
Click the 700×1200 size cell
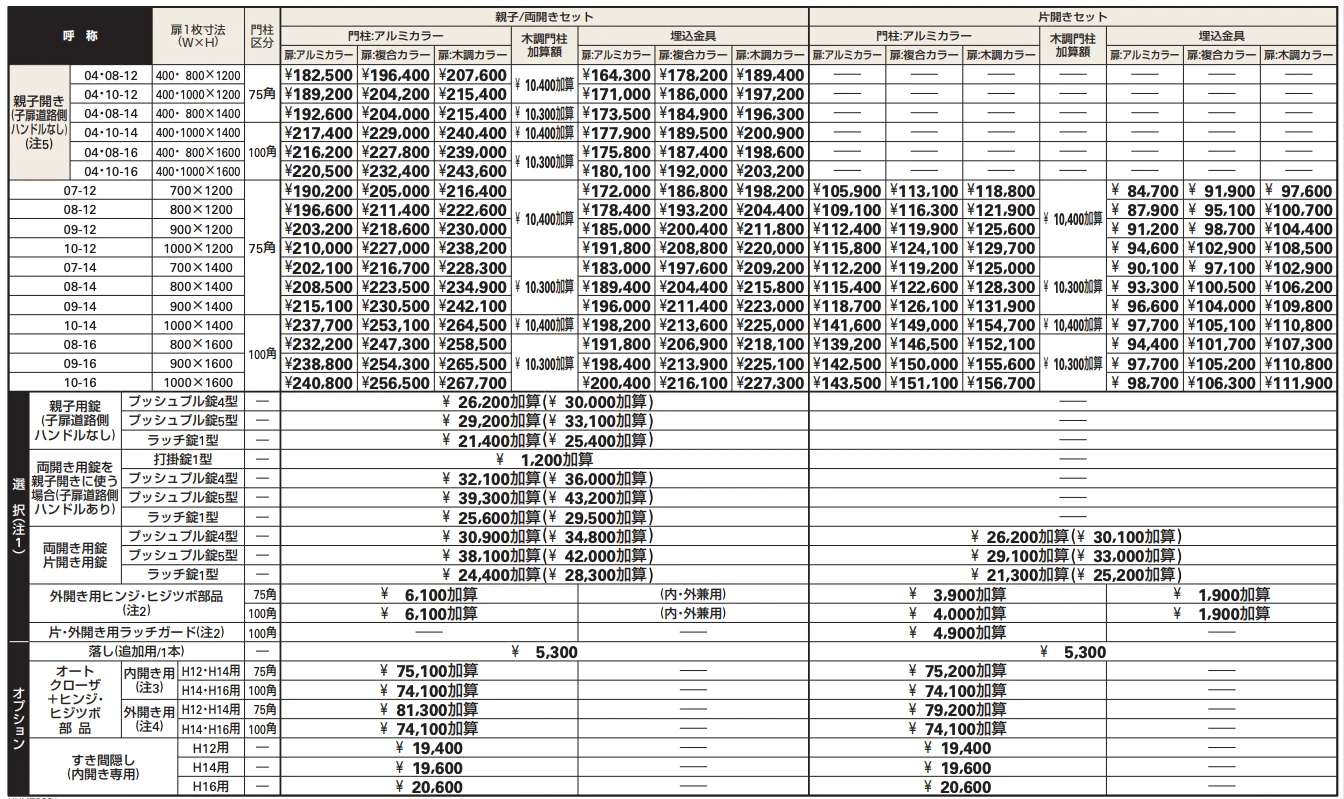[199, 191]
